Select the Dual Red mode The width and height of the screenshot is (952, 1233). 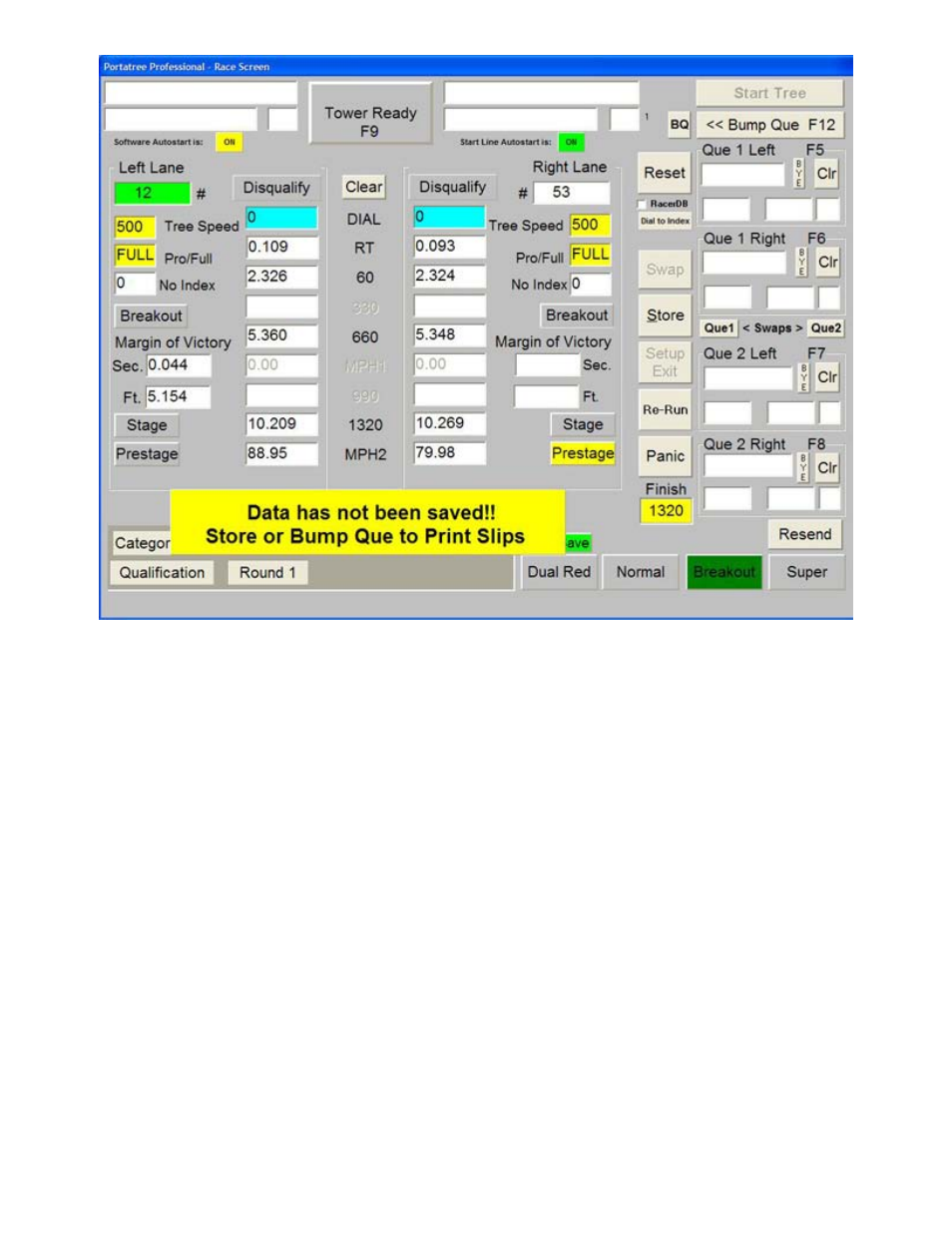tap(559, 572)
